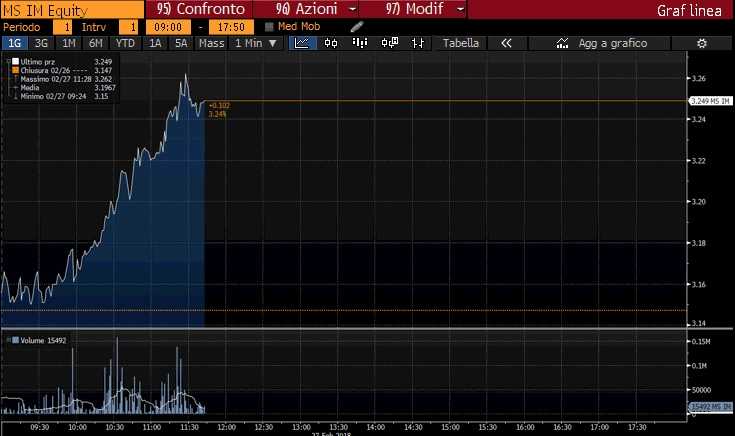
Task: Select the 1G period tab
Action: pyautogui.click(x=15, y=43)
